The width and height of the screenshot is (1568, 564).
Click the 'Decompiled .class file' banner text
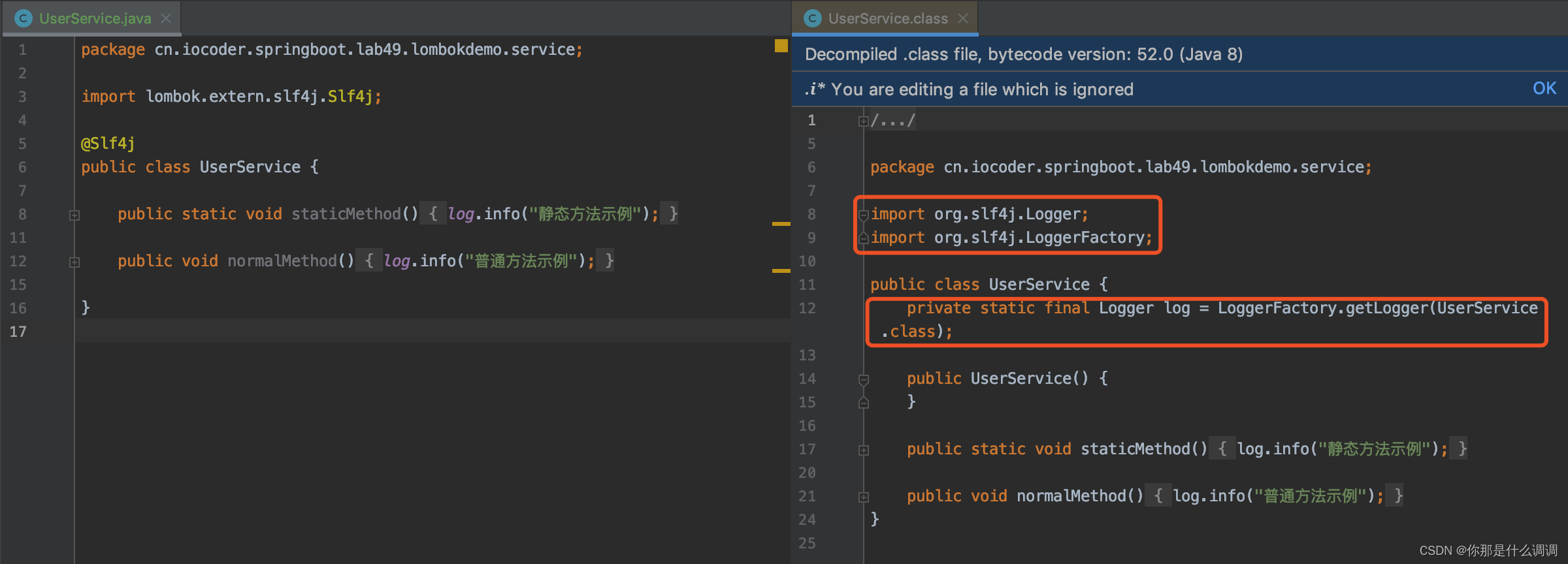(1024, 54)
